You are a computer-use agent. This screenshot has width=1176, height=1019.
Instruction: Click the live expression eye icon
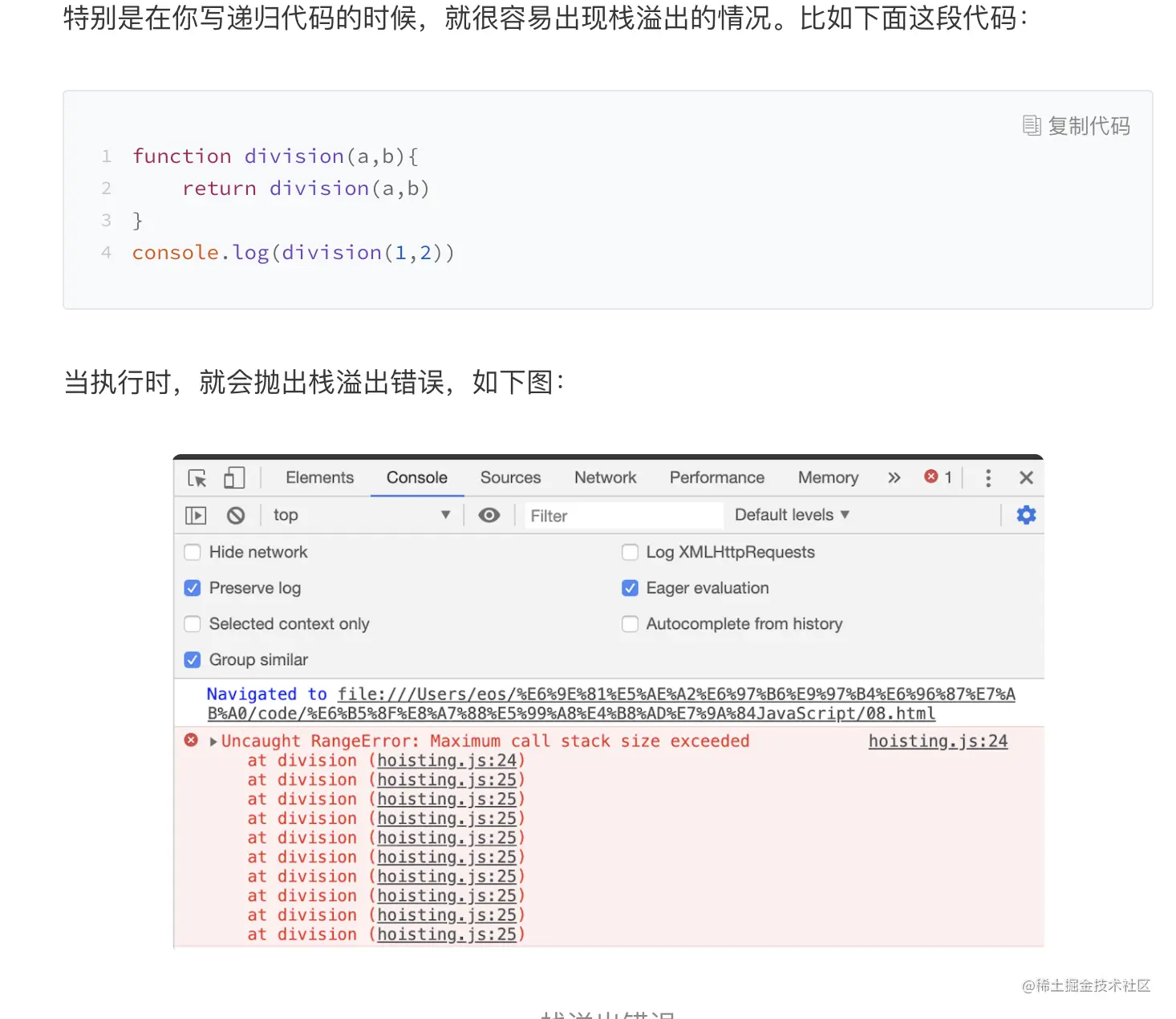tap(489, 515)
